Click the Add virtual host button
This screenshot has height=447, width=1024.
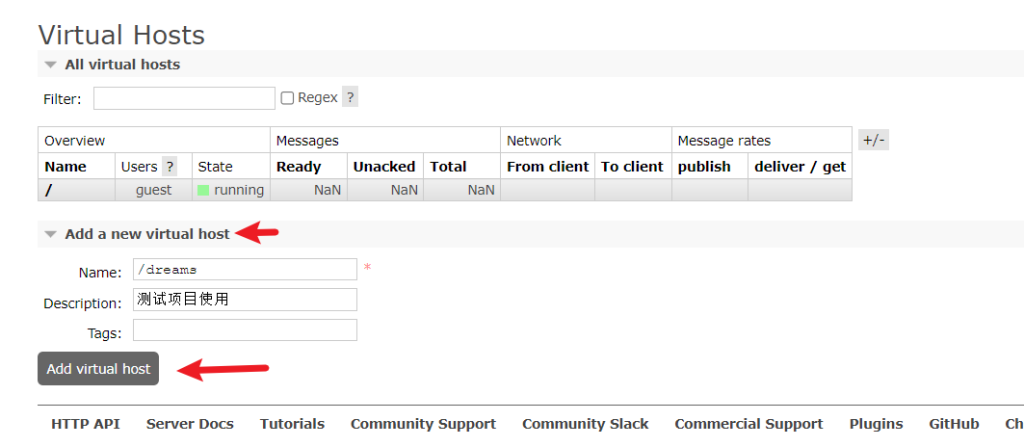pos(98,369)
